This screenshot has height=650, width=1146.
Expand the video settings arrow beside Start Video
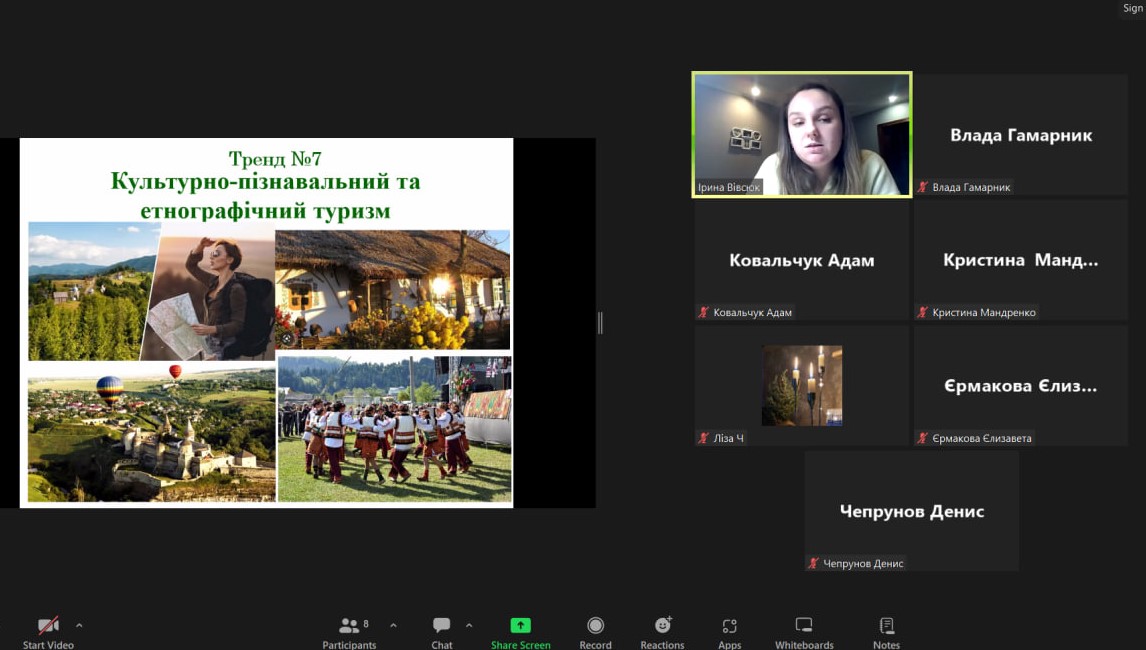[79, 626]
